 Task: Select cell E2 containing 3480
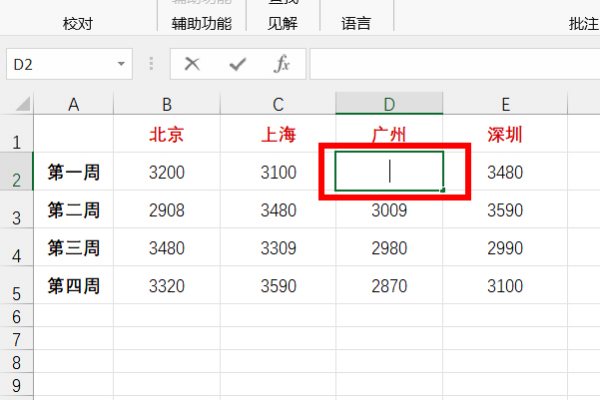tap(505, 171)
